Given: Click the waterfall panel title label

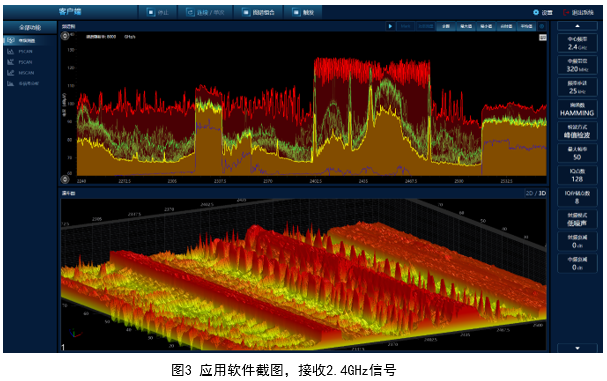Looking at the screenshot, I should click(x=69, y=193).
